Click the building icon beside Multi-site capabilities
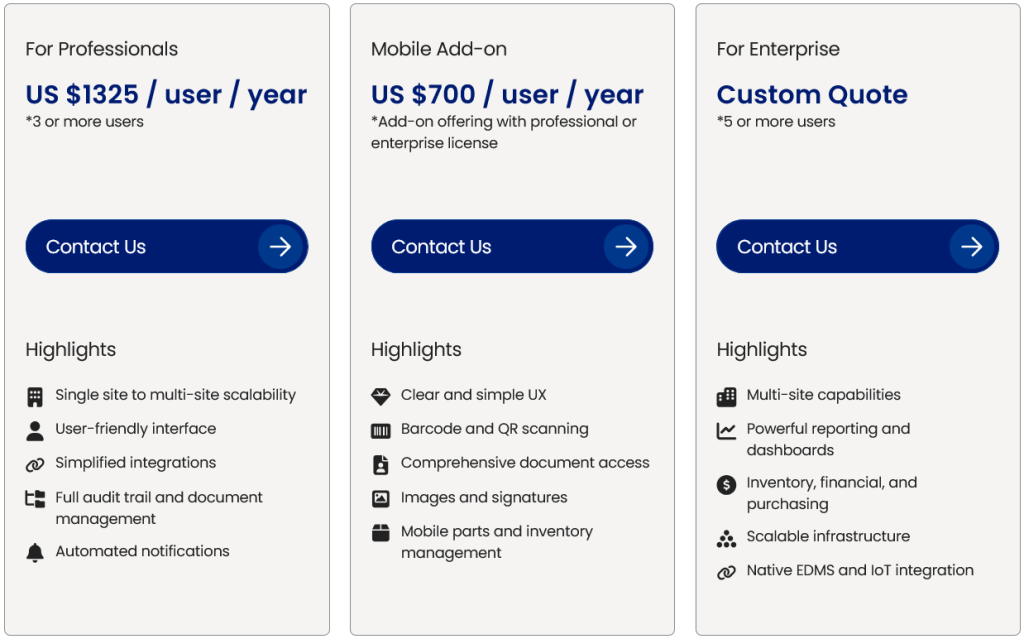 [x=727, y=395]
